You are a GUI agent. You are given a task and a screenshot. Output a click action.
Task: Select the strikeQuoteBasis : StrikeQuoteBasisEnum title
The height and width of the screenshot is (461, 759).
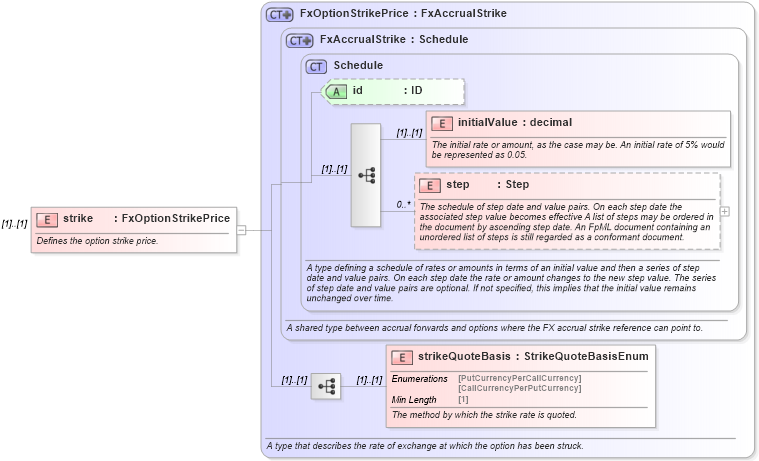(x=533, y=356)
